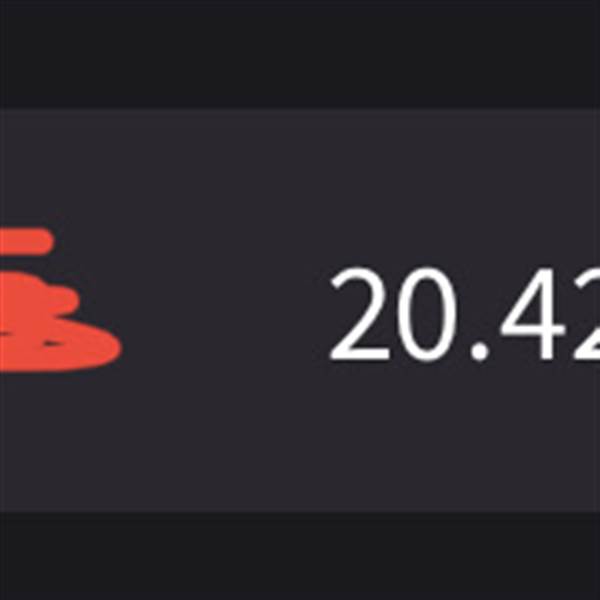Click the right tip of red icon's base
Viewport: 600px width, 600px height.
[113, 349]
